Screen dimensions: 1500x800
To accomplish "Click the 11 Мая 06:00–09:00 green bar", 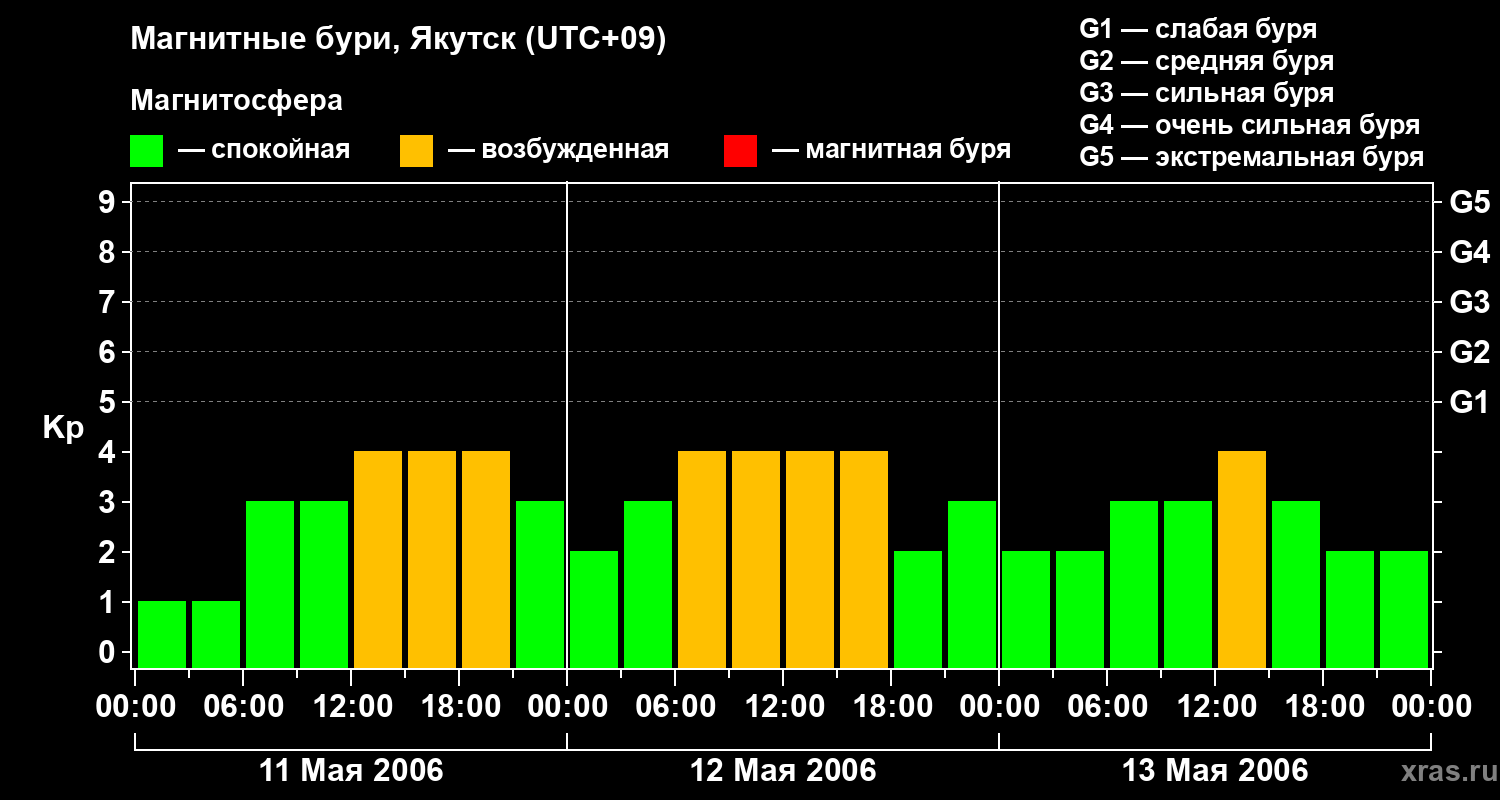I will [270, 584].
